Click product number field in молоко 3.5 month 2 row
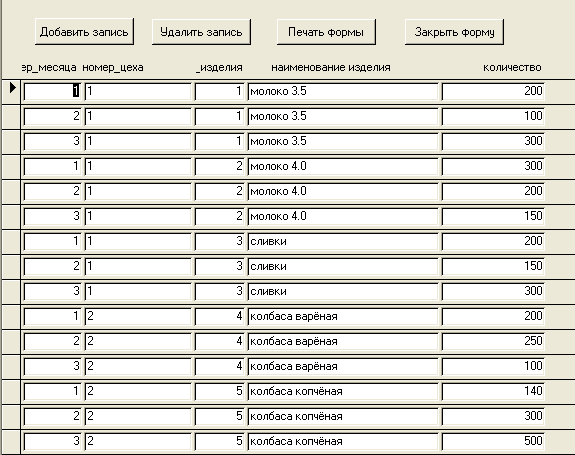This screenshot has width=575, height=455. [x=219, y=116]
